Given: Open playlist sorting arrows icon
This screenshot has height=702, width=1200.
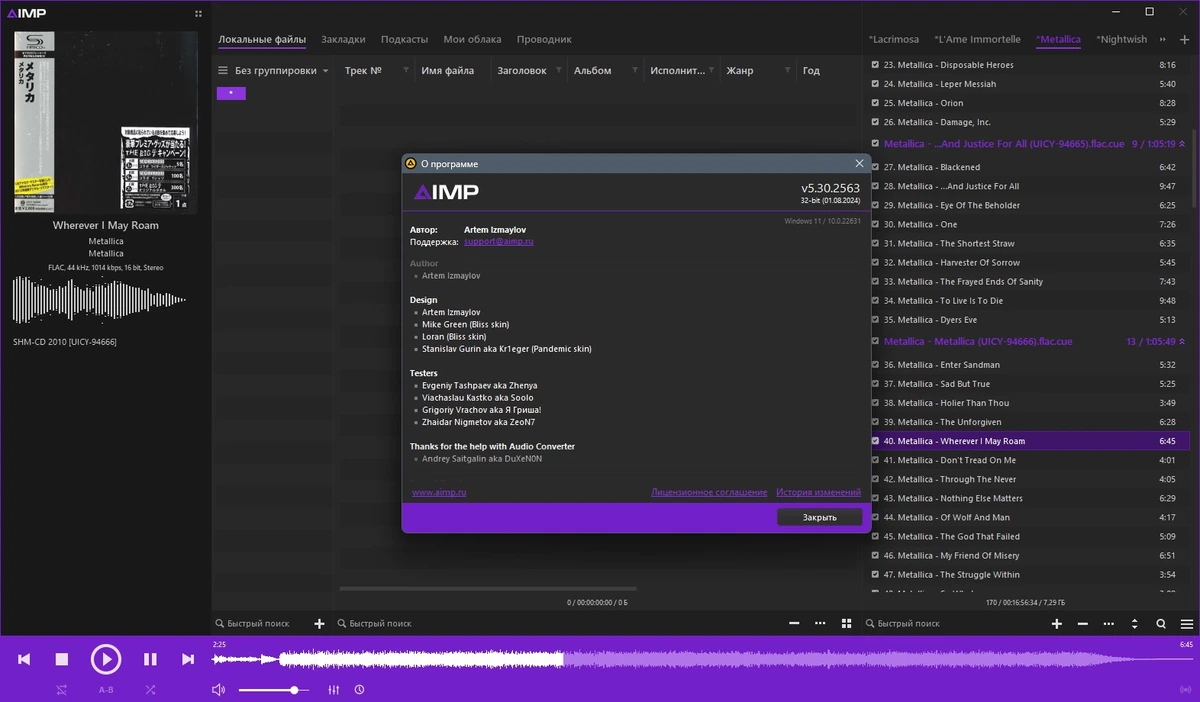Looking at the screenshot, I should 1135,623.
